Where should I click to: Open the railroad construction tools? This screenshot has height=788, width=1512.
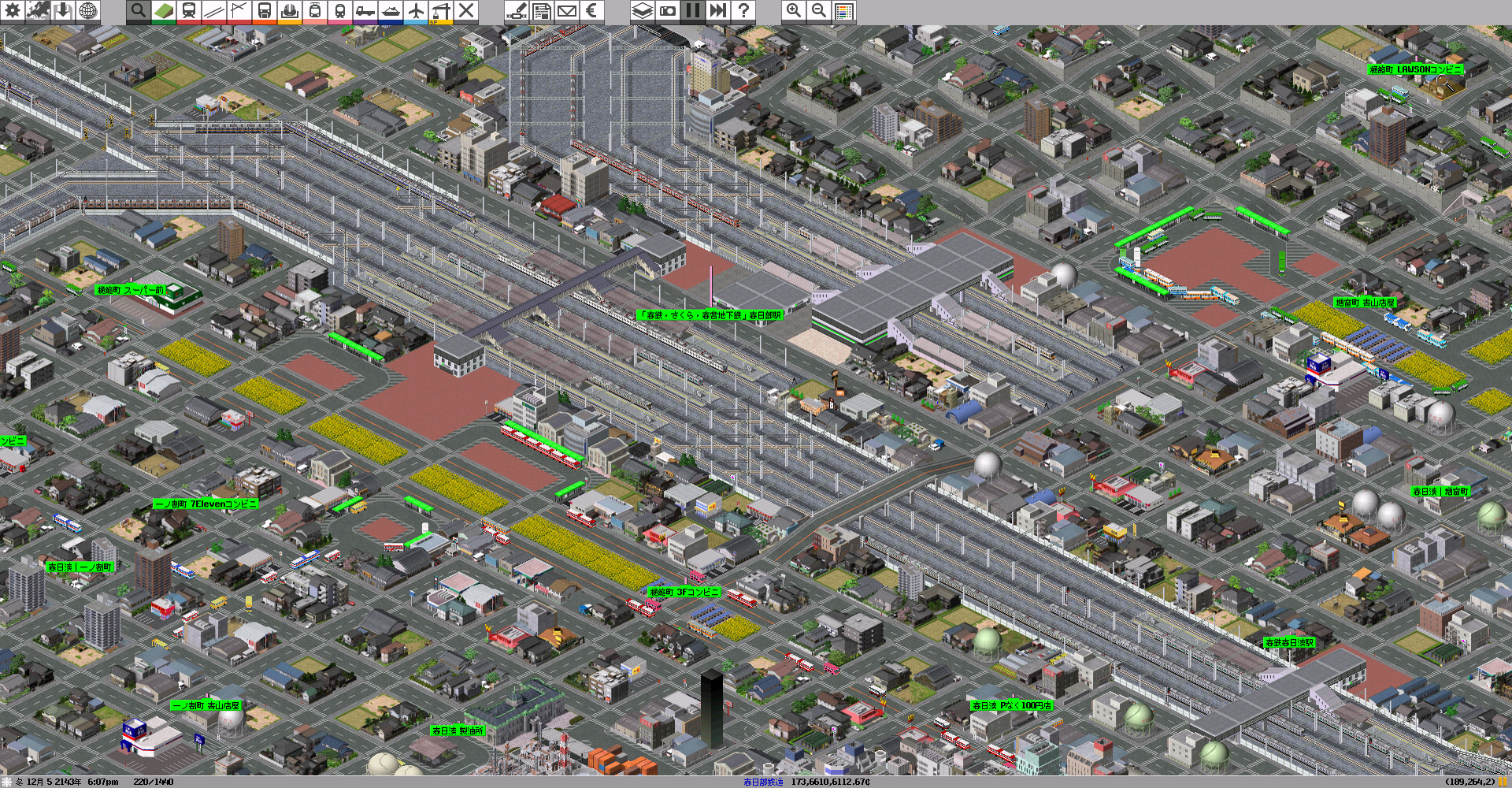(x=188, y=10)
